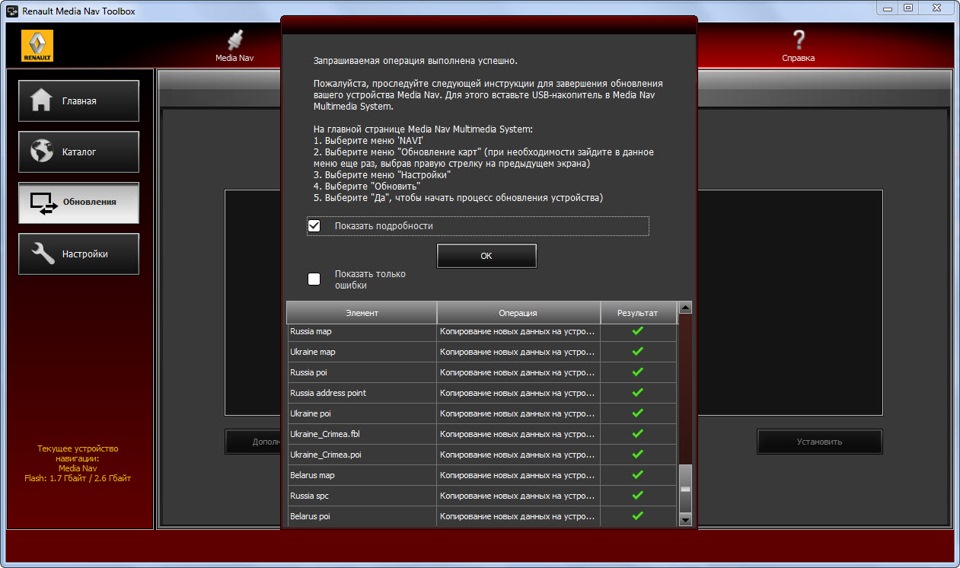Open the Media Nav plug icon
The height and width of the screenshot is (568, 960).
click(x=235, y=40)
